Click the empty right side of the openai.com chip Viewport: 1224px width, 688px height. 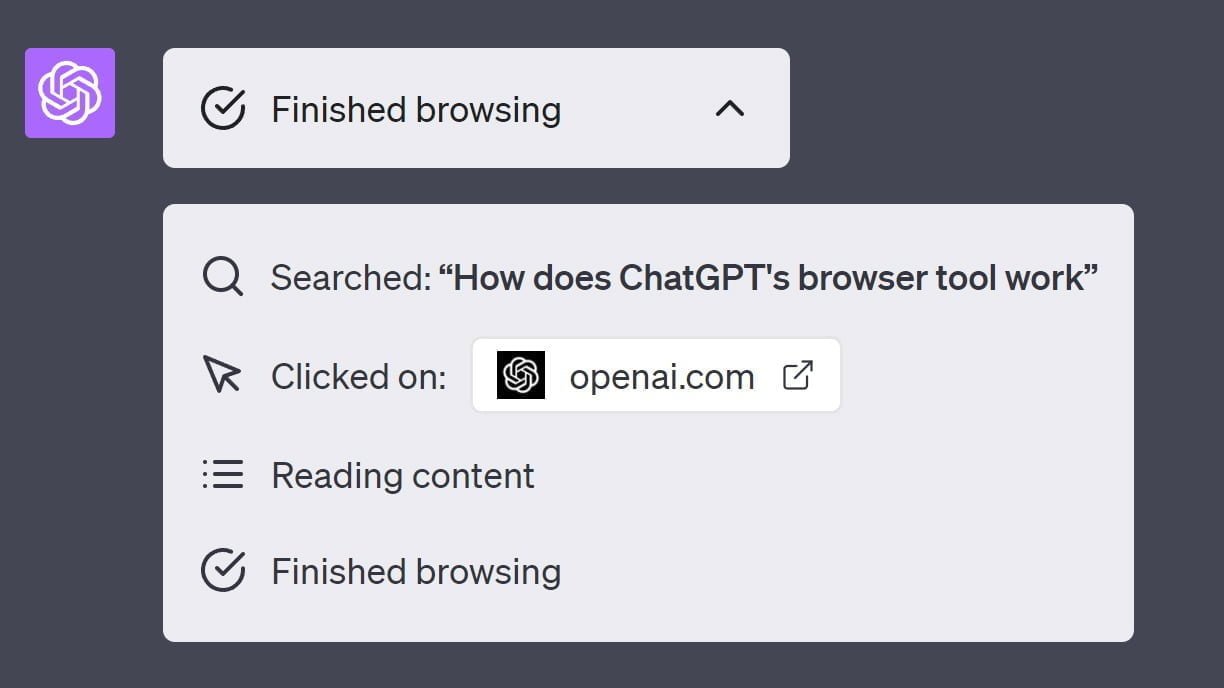(828, 376)
